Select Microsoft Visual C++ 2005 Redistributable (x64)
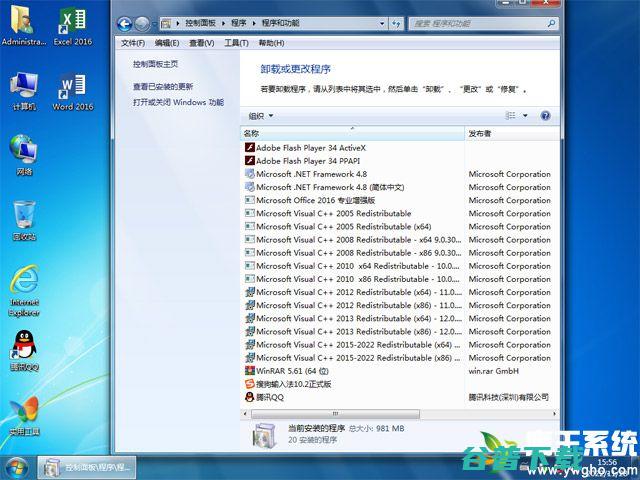The image size is (640, 480). (343, 227)
